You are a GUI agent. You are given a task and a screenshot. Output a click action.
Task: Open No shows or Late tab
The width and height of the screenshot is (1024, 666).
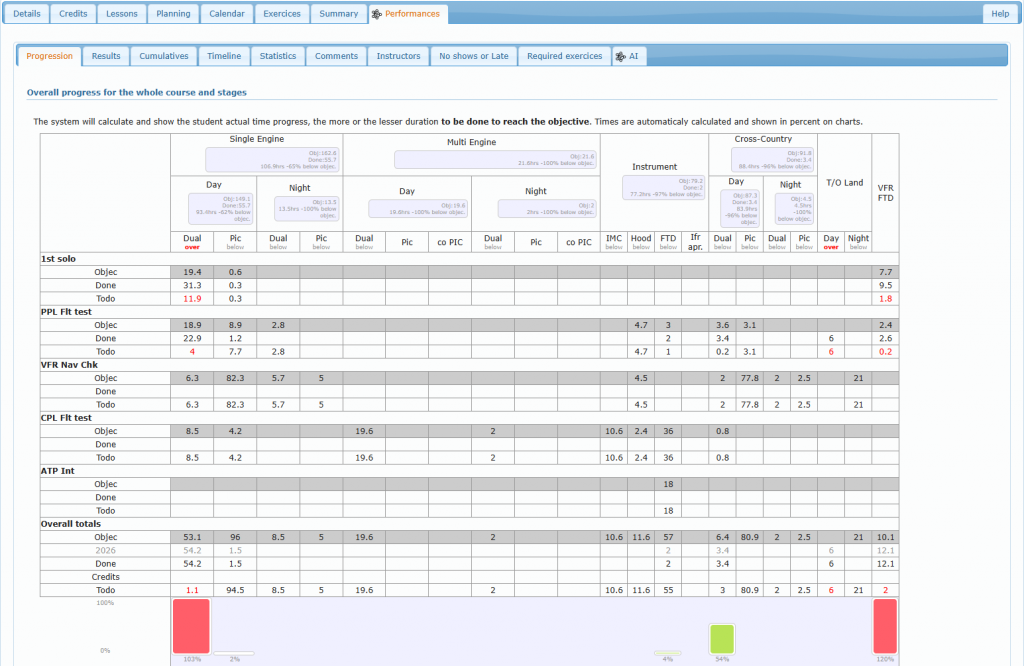[x=473, y=56]
